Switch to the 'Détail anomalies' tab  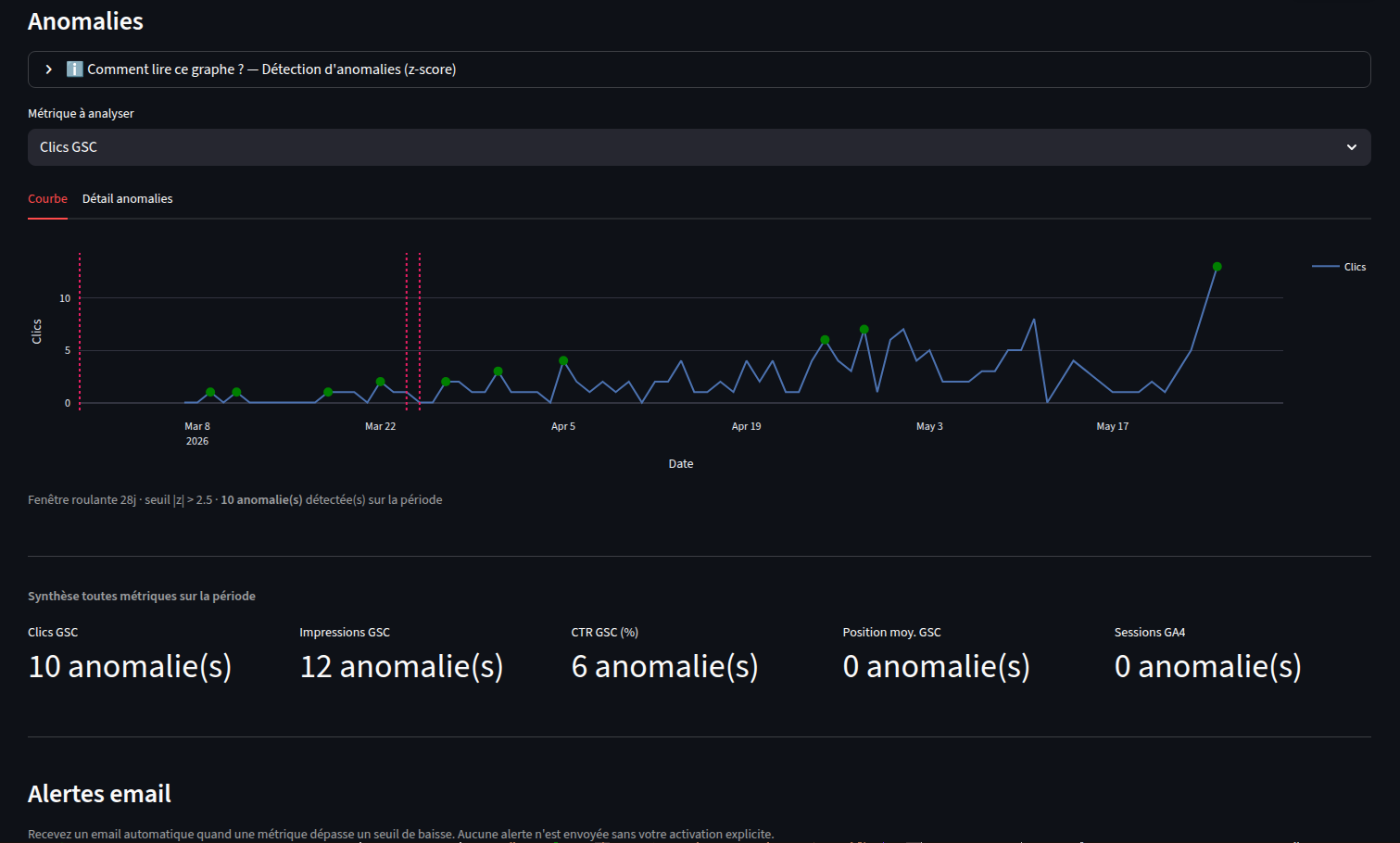click(128, 199)
